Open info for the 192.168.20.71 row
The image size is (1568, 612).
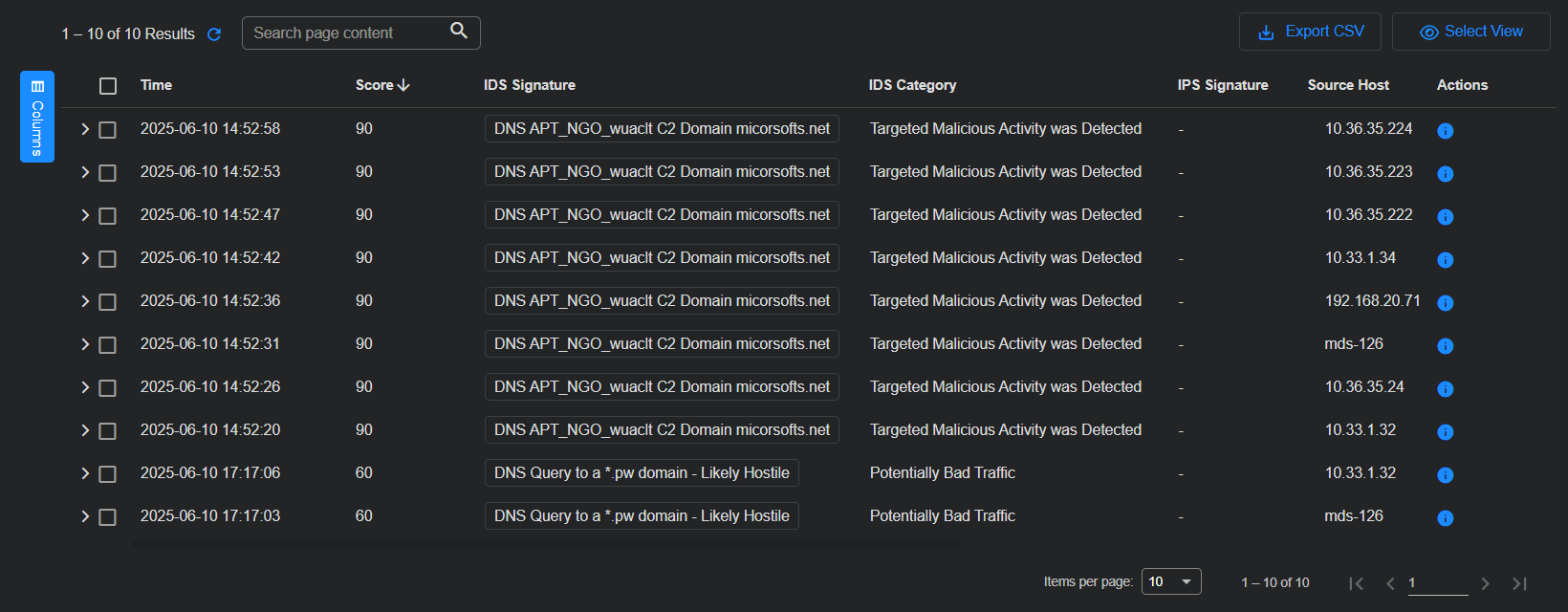click(1445, 303)
